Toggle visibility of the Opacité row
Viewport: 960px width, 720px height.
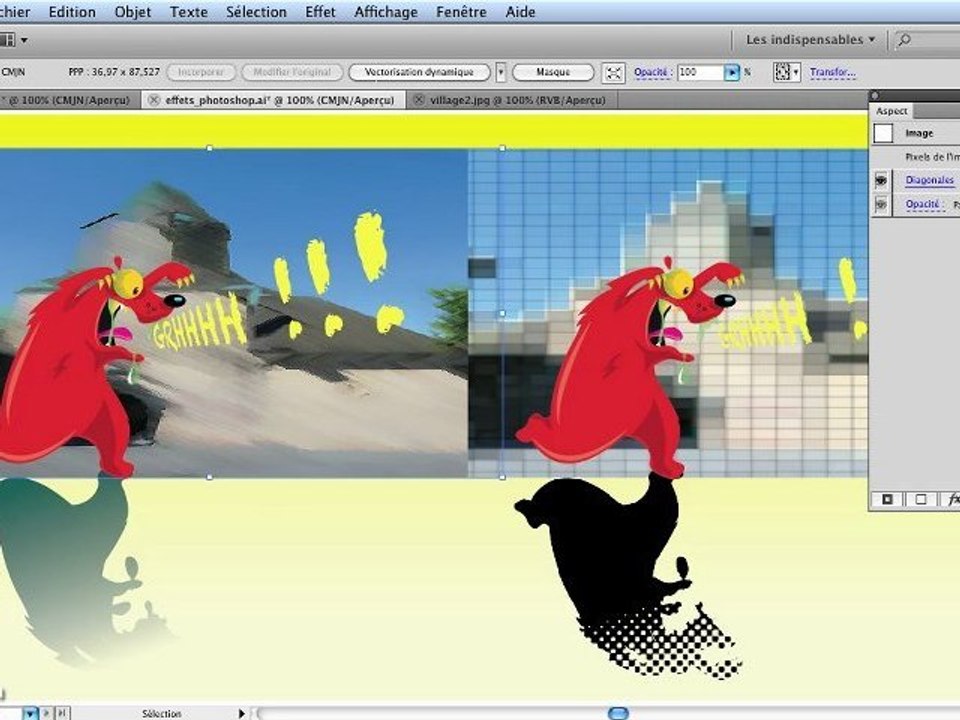coord(881,204)
